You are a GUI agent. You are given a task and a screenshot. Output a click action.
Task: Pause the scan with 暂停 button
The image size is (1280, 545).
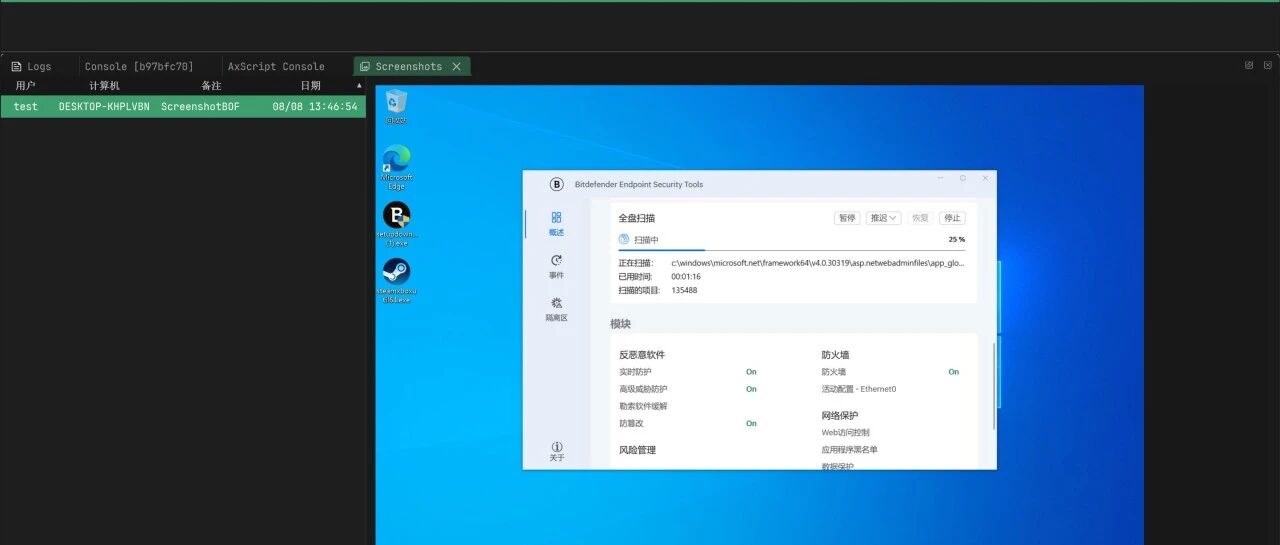tap(847, 218)
